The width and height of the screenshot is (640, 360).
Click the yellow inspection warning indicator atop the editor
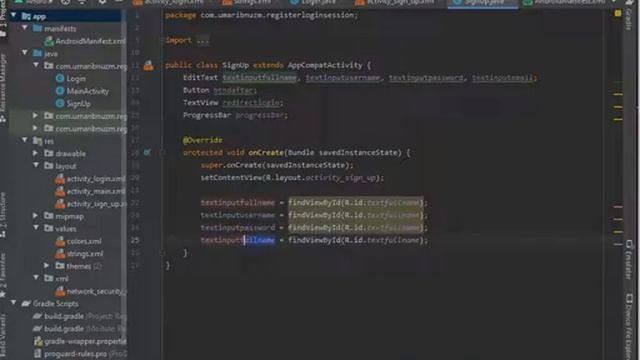point(618,13)
